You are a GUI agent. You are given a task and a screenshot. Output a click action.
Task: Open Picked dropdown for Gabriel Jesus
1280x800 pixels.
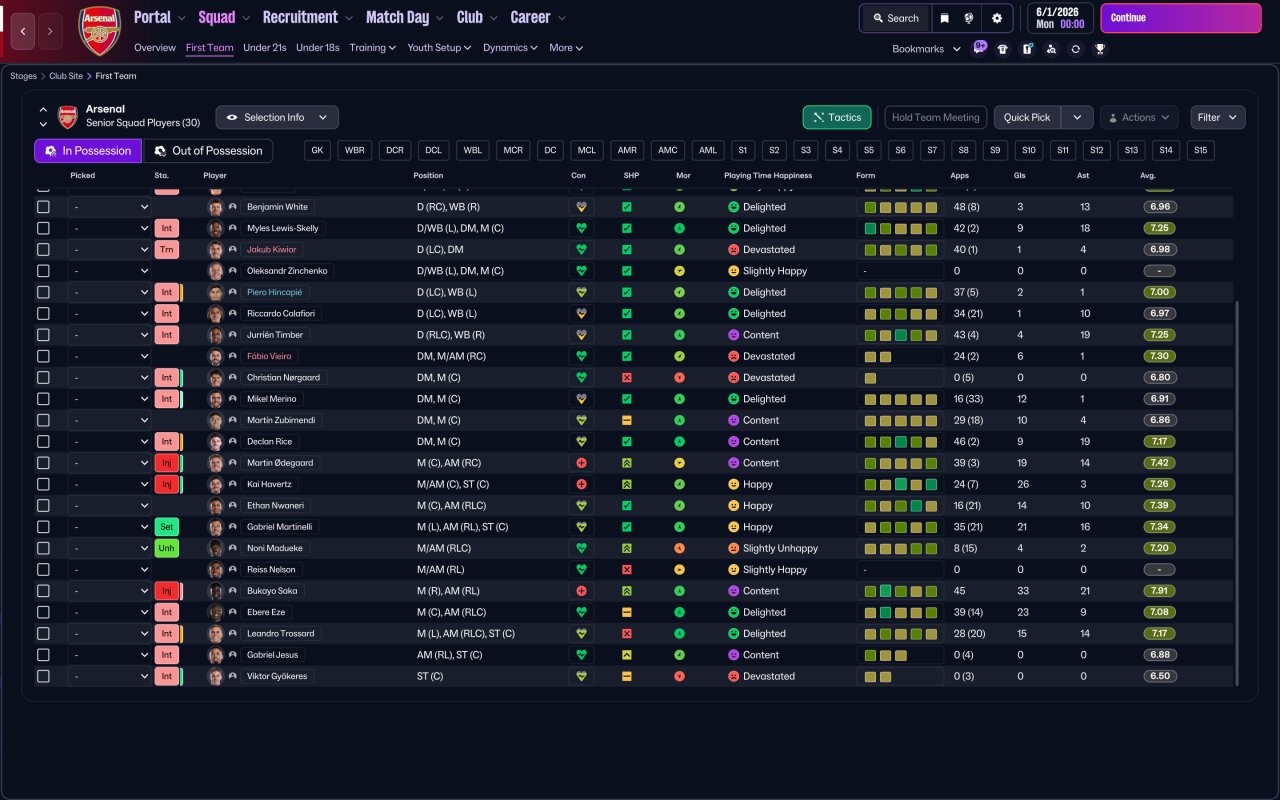pos(110,655)
